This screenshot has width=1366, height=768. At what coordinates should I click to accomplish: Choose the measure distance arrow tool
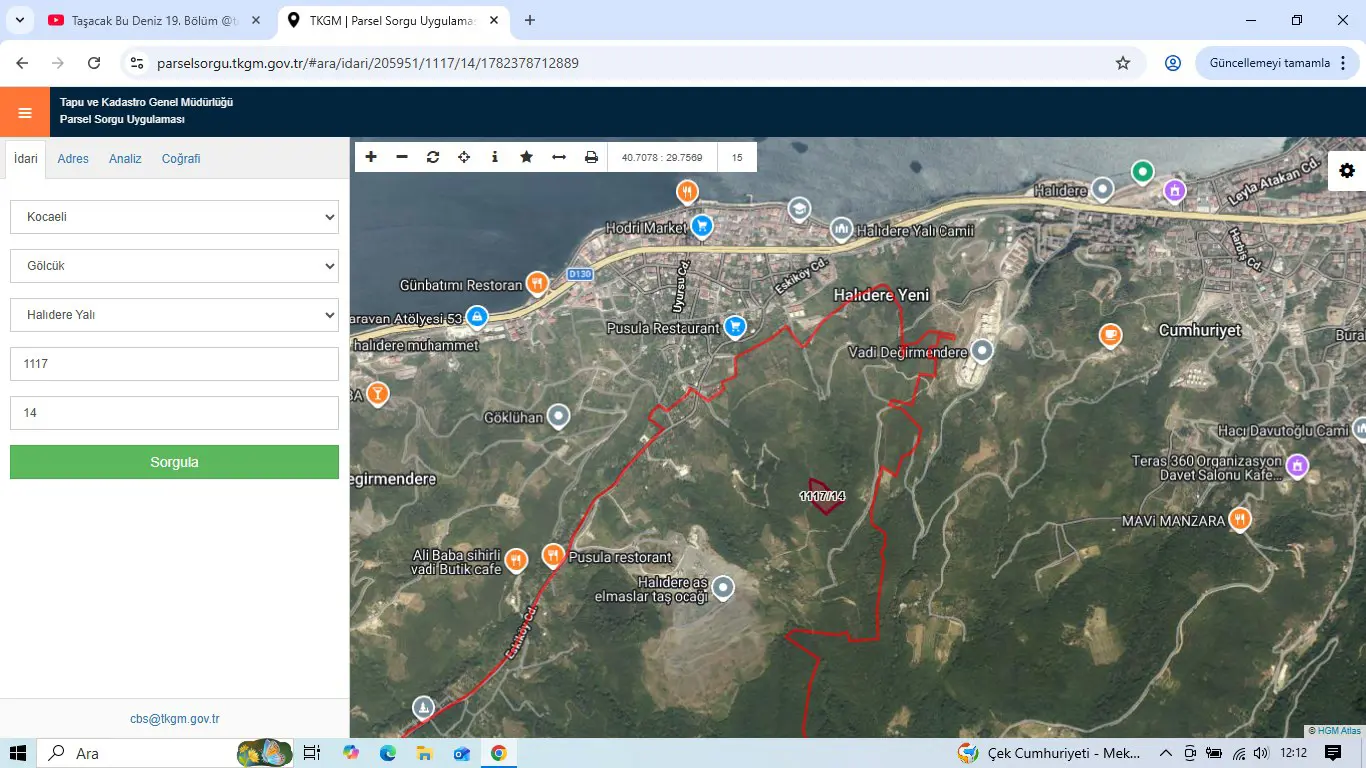click(x=559, y=157)
